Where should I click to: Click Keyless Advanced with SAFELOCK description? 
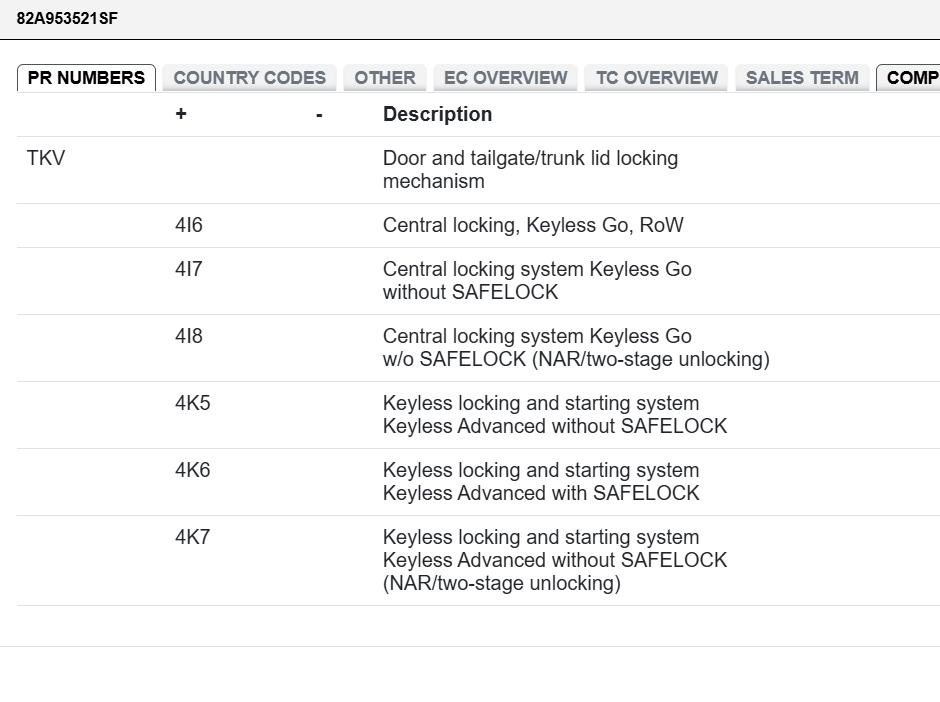pos(541,482)
